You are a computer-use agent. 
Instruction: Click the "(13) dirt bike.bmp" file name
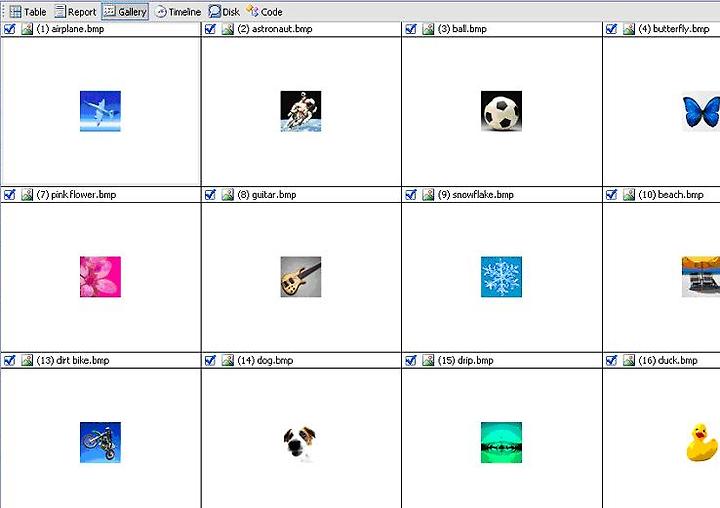click(73, 361)
